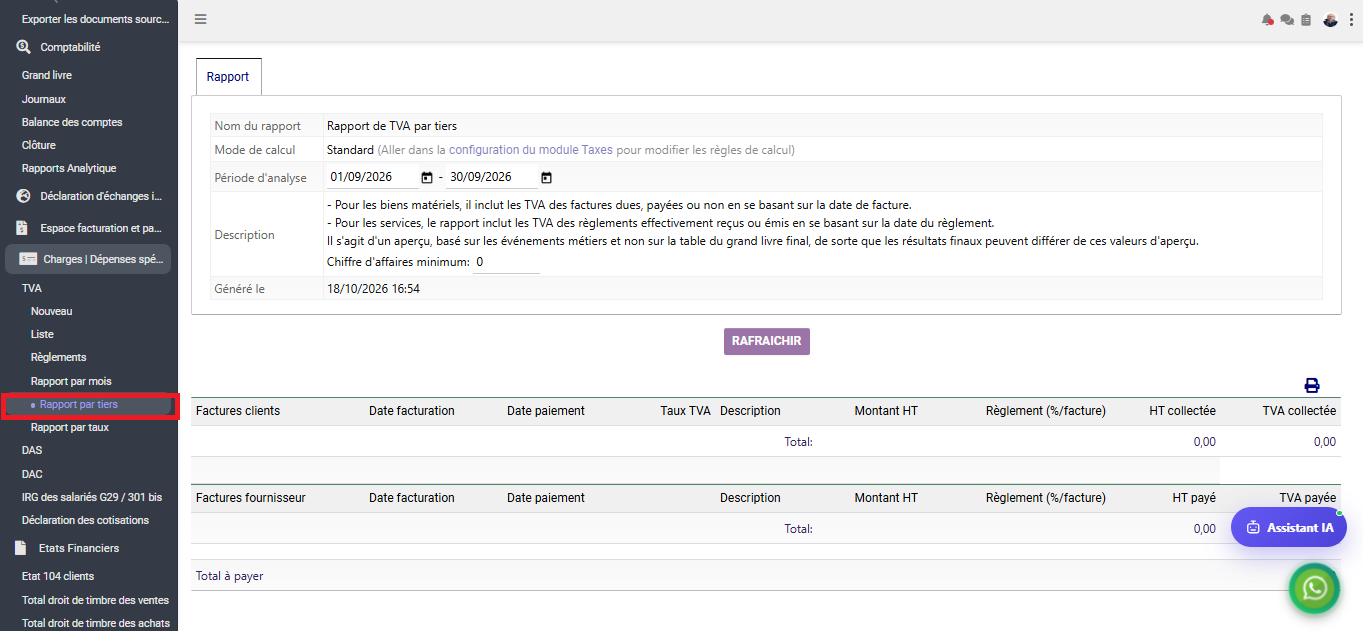Viewport: 1363px width, 631px height.
Task: Open the notifications bell
Action: [1268, 20]
